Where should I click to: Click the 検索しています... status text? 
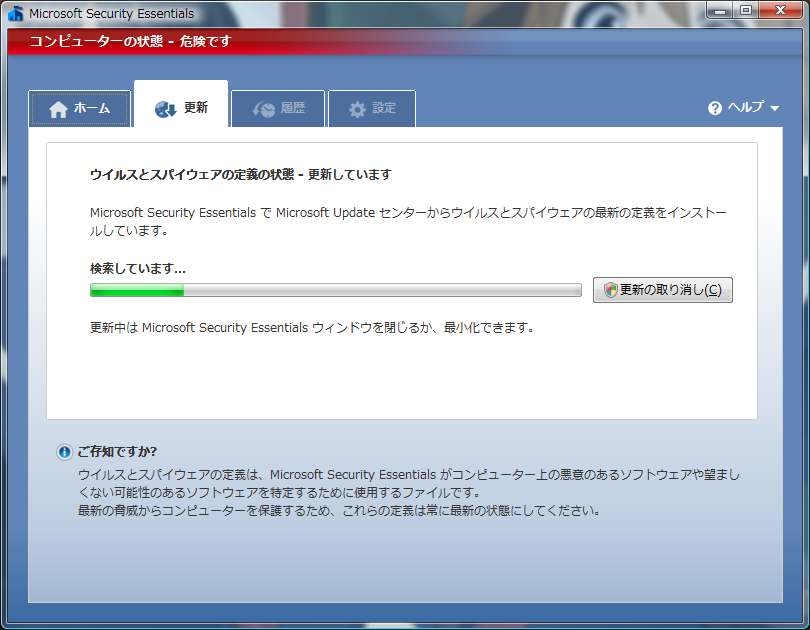[137, 269]
